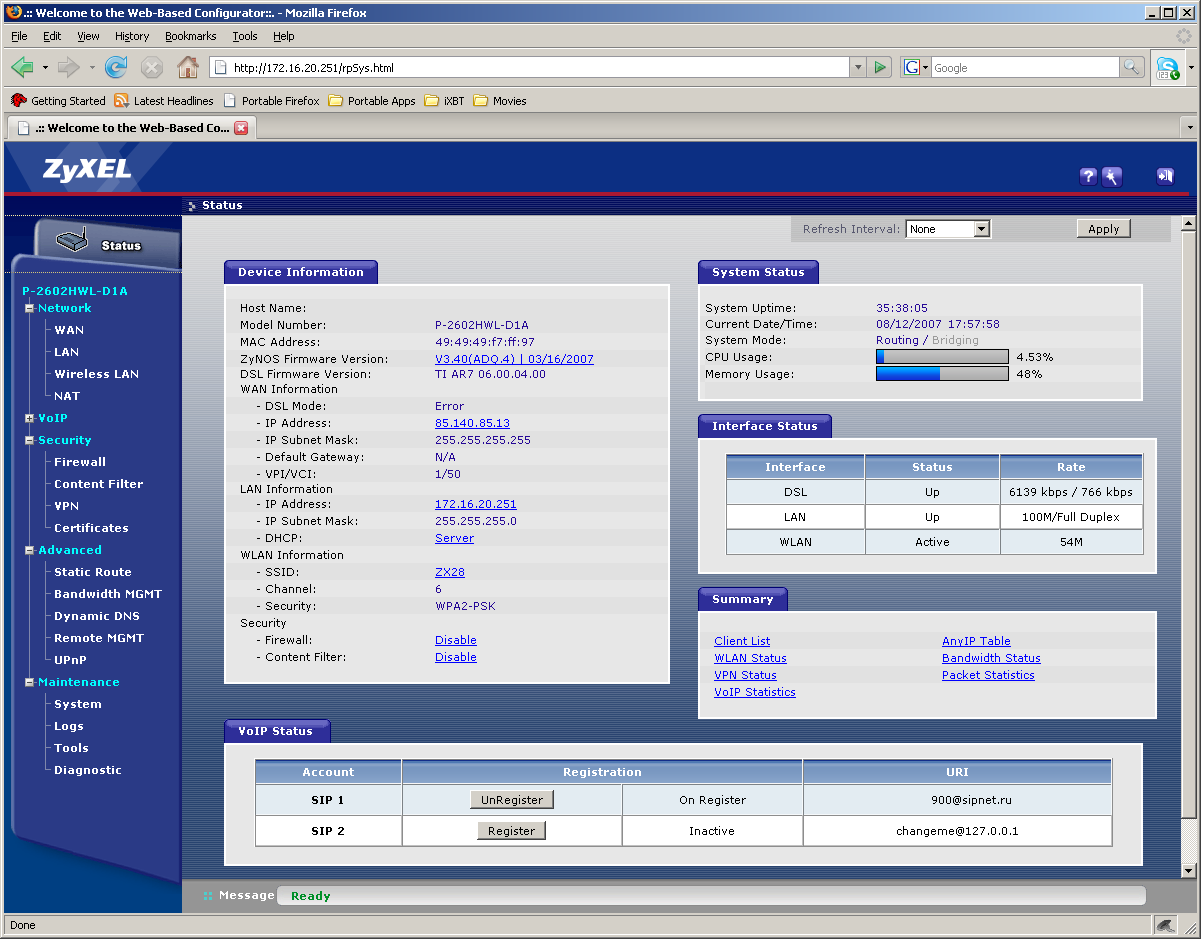Close the Web-Based Configurator tab
This screenshot has height=939, width=1201.
pos(241,128)
